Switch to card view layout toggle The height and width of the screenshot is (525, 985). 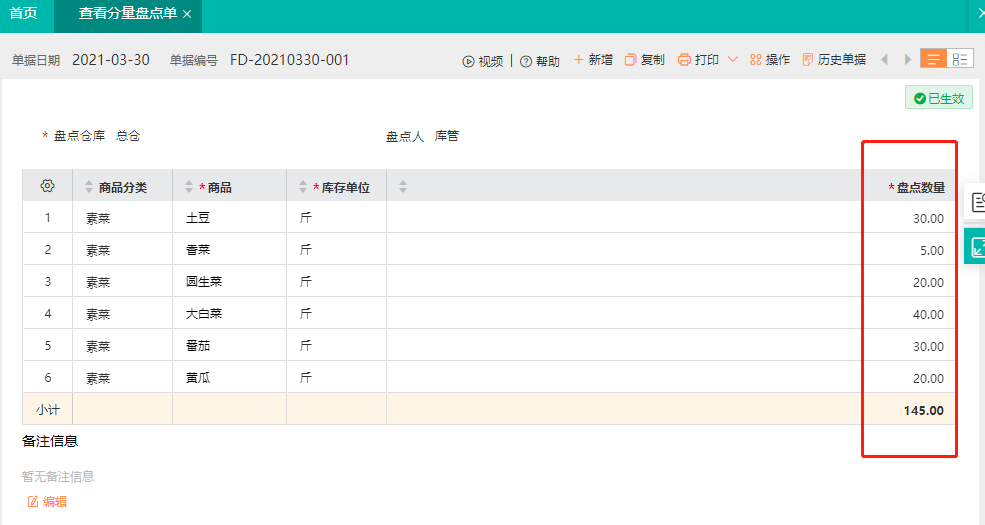[960, 59]
